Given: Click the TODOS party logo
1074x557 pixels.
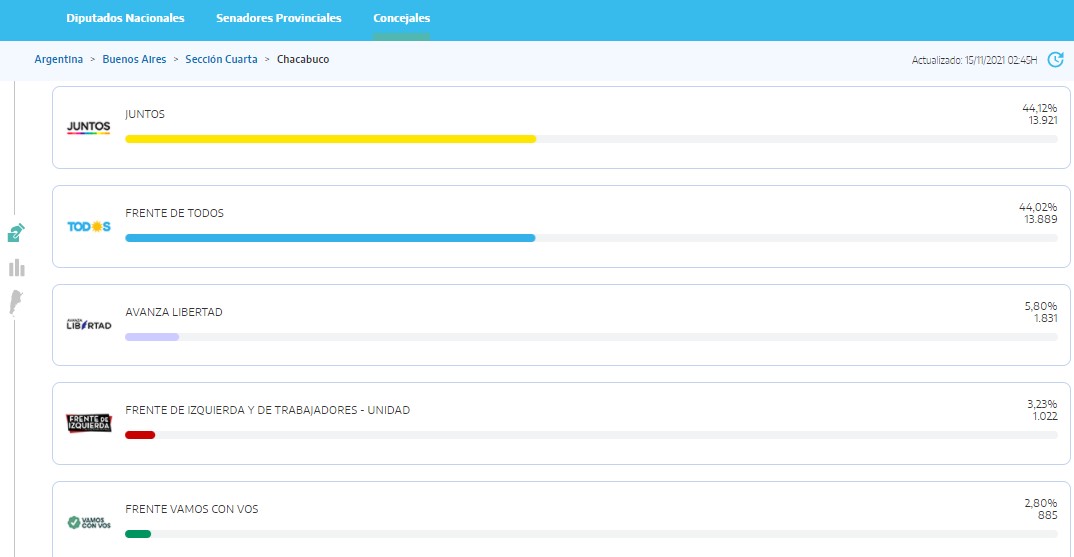Looking at the screenshot, I should (88, 226).
